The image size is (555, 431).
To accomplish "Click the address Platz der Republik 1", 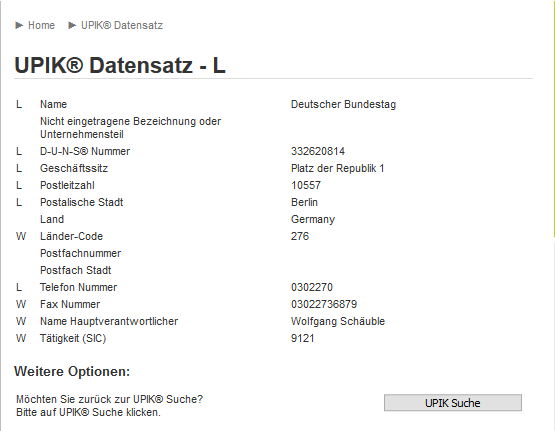I will coord(337,168).
